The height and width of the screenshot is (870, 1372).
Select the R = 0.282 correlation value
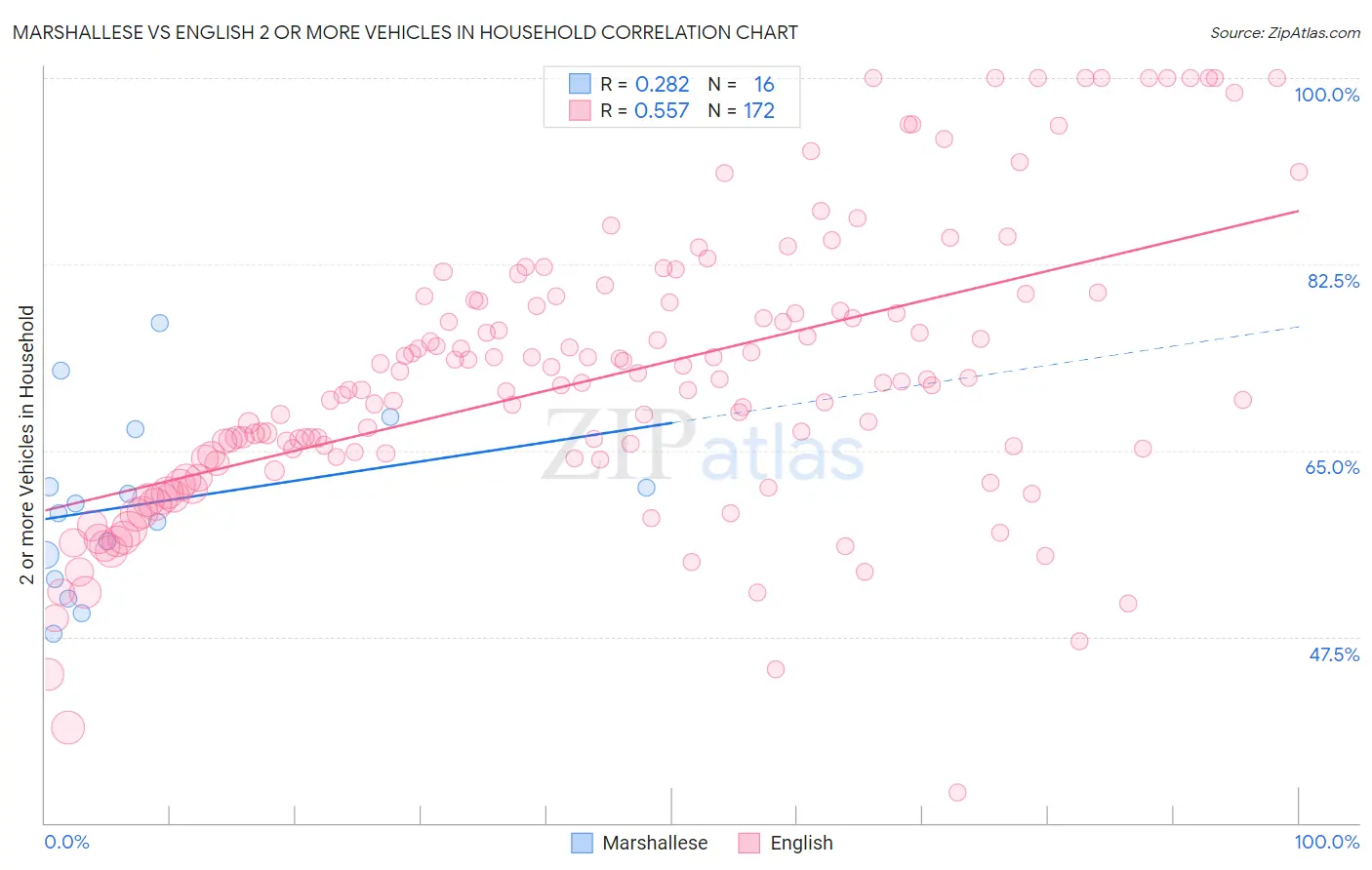pos(645,84)
